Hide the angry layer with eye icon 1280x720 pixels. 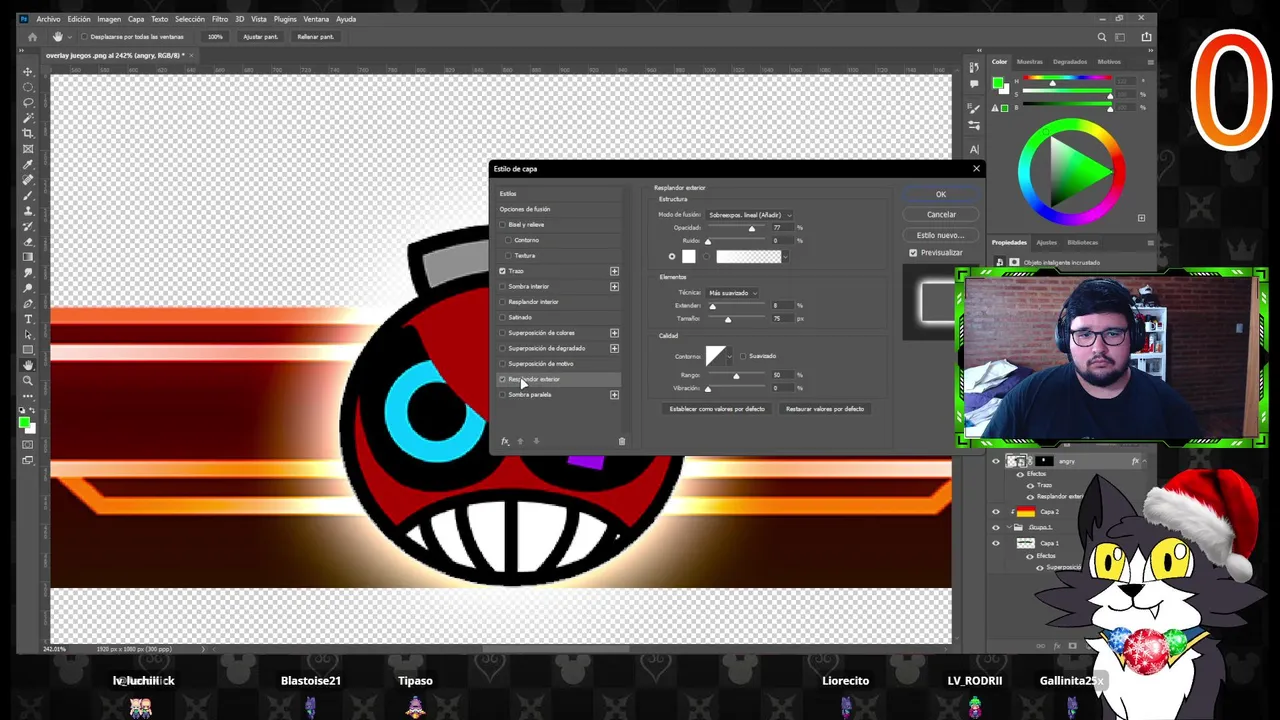point(995,461)
